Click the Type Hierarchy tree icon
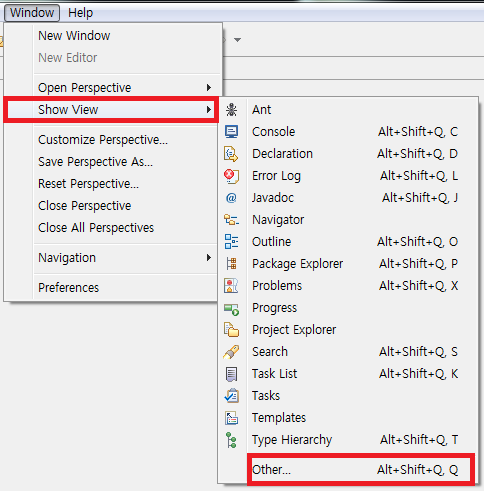The width and height of the screenshot is (484, 491). click(231, 440)
